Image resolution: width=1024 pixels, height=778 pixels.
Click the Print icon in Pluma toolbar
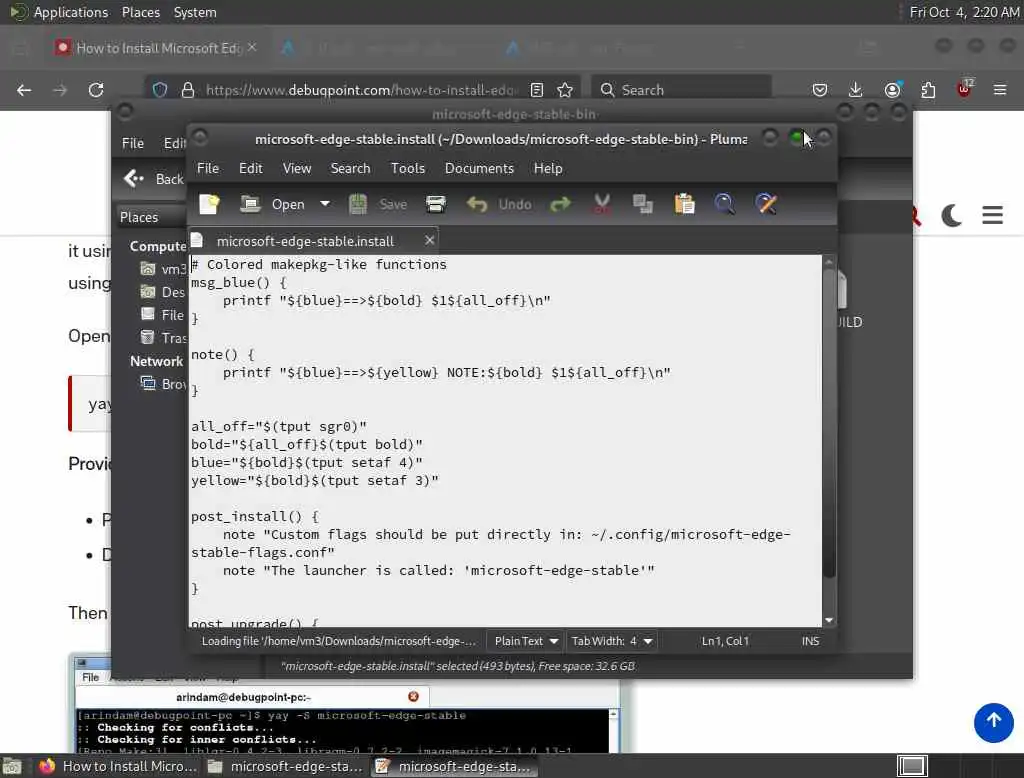436,204
